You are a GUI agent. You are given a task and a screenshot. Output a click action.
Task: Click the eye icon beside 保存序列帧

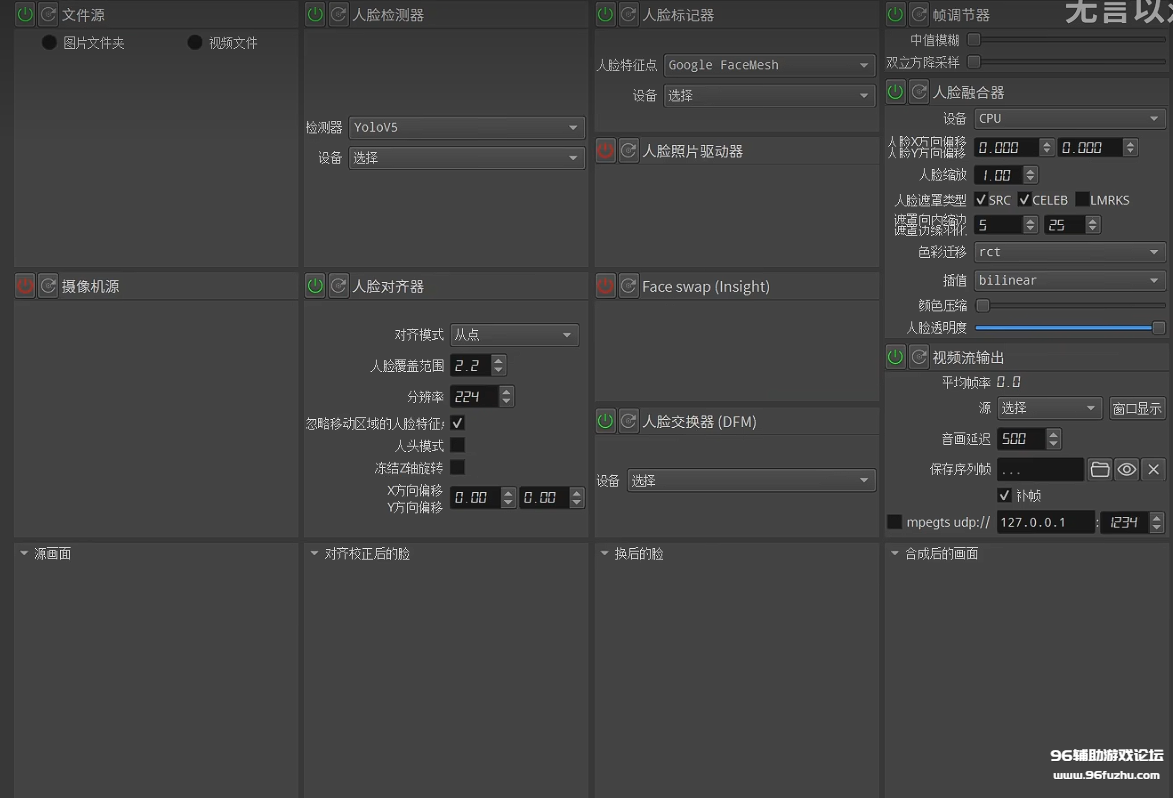pyautogui.click(x=1127, y=469)
